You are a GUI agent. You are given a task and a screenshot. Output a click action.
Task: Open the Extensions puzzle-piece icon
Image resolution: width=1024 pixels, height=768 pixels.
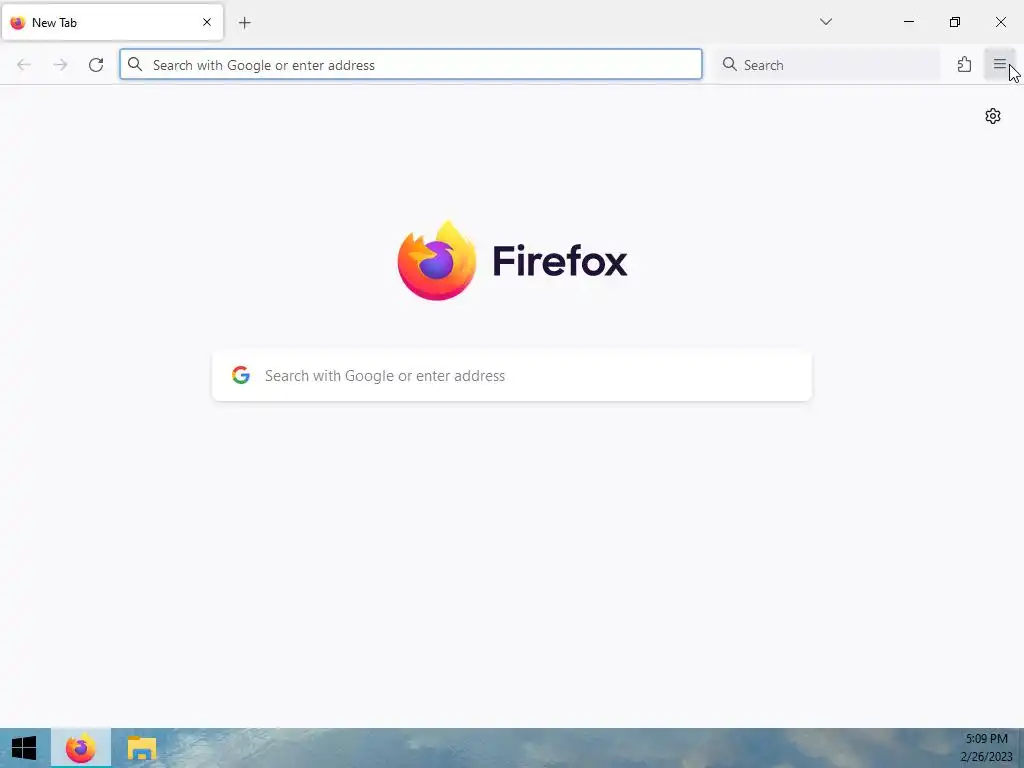click(x=964, y=64)
